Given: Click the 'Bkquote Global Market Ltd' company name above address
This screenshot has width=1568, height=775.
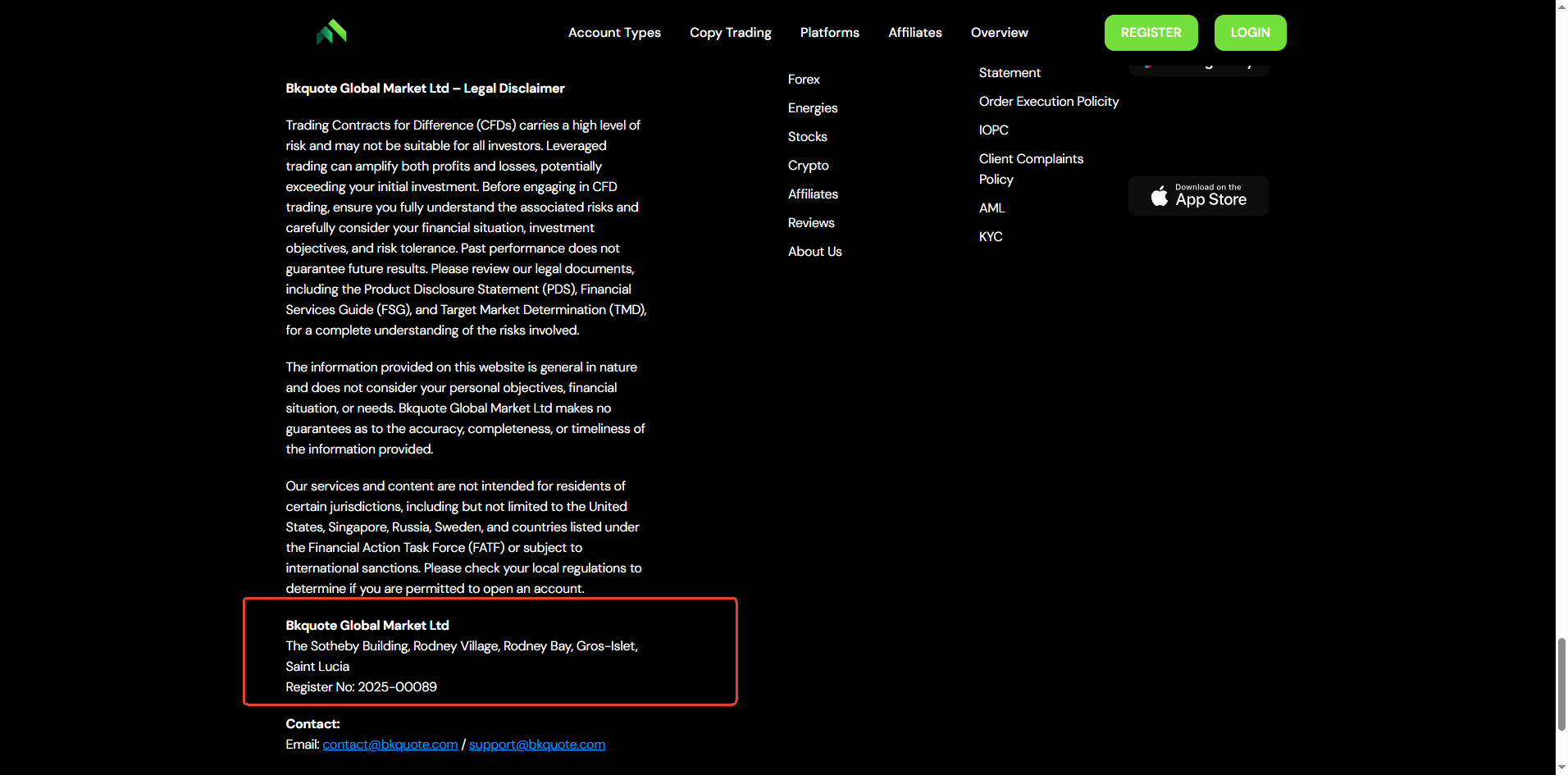Looking at the screenshot, I should (367, 626).
